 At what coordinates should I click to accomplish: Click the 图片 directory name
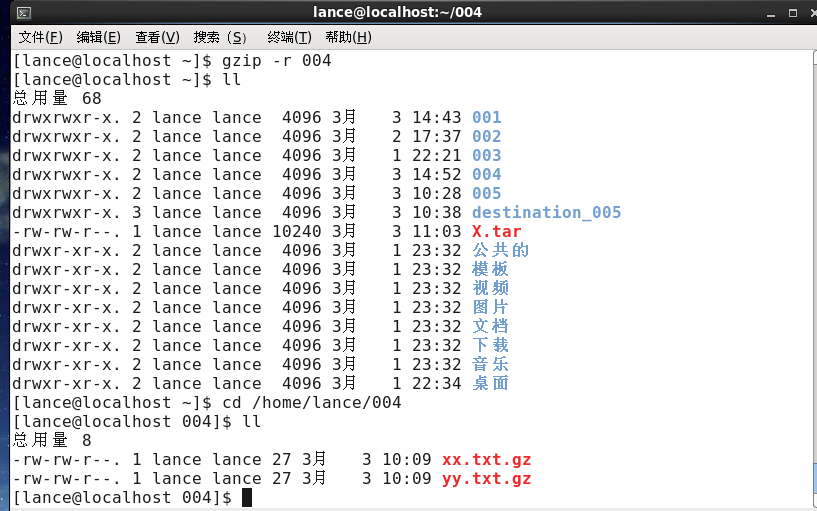(x=490, y=307)
